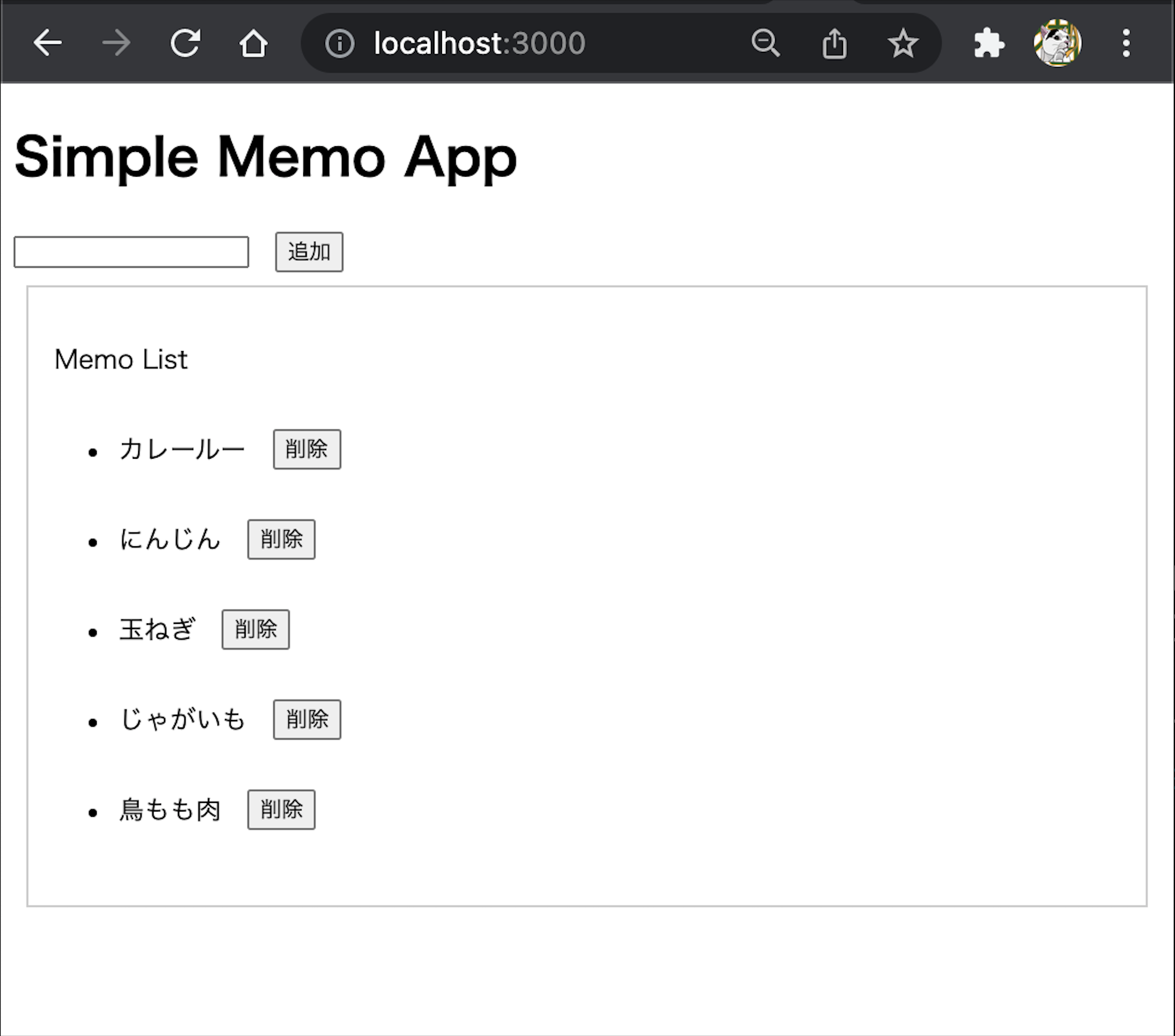Click the zoom-out magnifier icon

click(765, 43)
